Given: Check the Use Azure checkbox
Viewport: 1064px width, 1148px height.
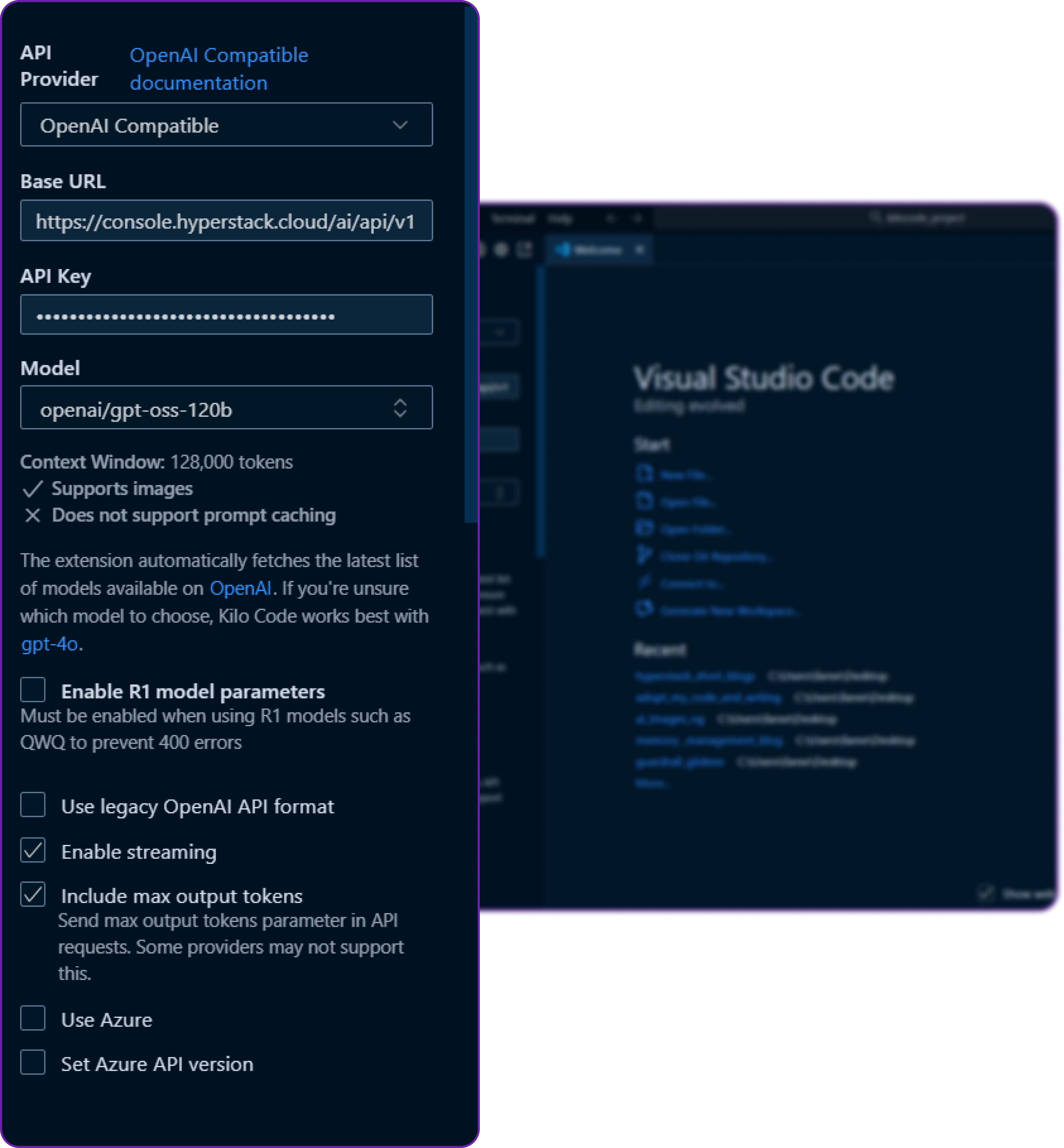Looking at the screenshot, I should click(x=33, y=1018).
